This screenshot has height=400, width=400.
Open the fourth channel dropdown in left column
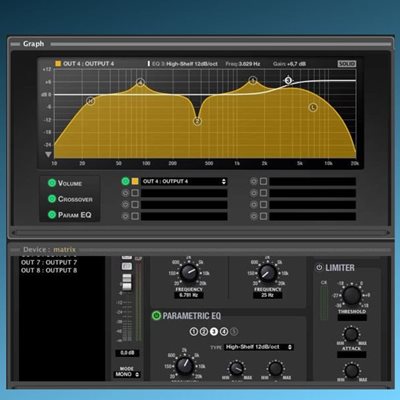click(x=184, y=216)
